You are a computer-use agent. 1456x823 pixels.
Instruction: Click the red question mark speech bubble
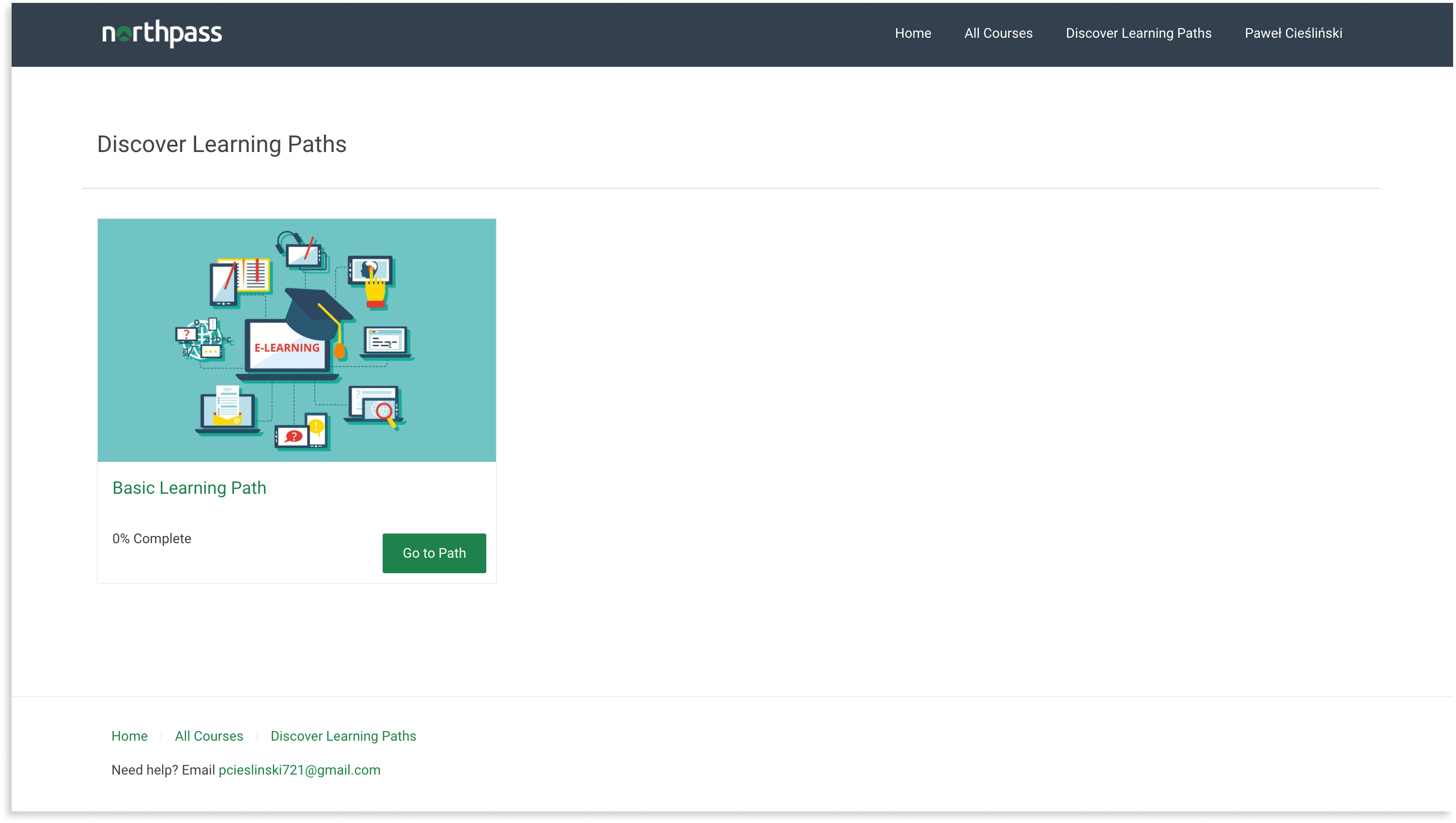pyautogui.click(x=293, y=436)
